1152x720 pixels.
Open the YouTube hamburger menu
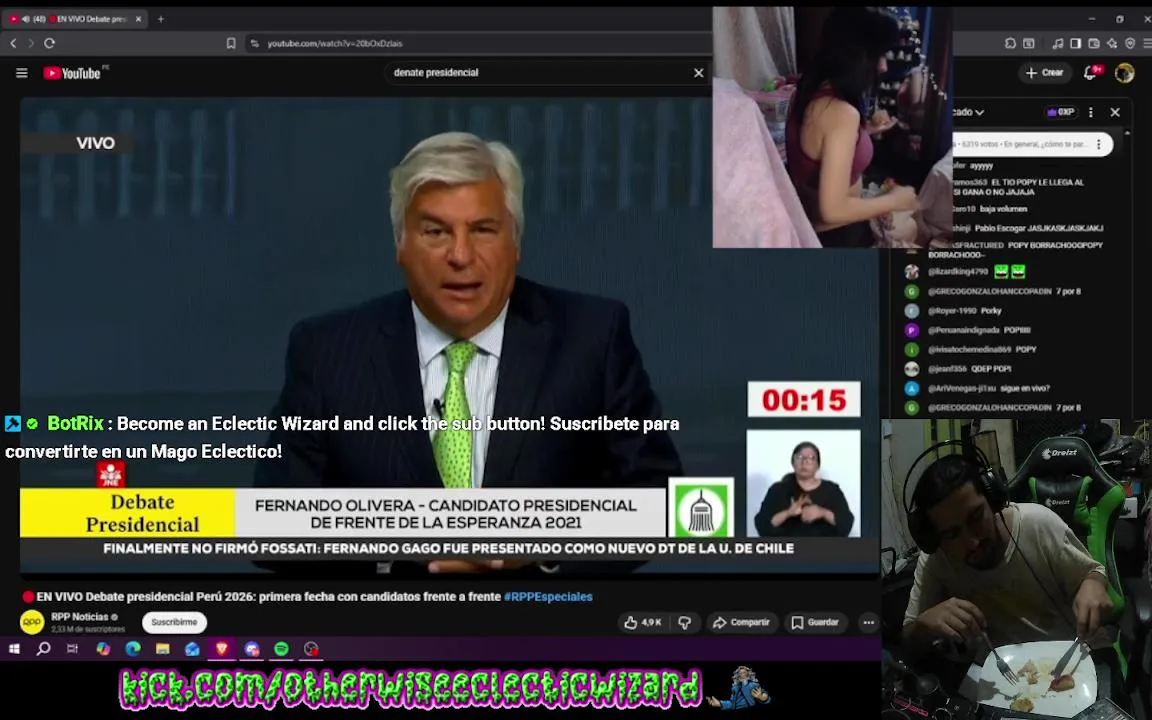pyautogui.click(x=22, y=73)
